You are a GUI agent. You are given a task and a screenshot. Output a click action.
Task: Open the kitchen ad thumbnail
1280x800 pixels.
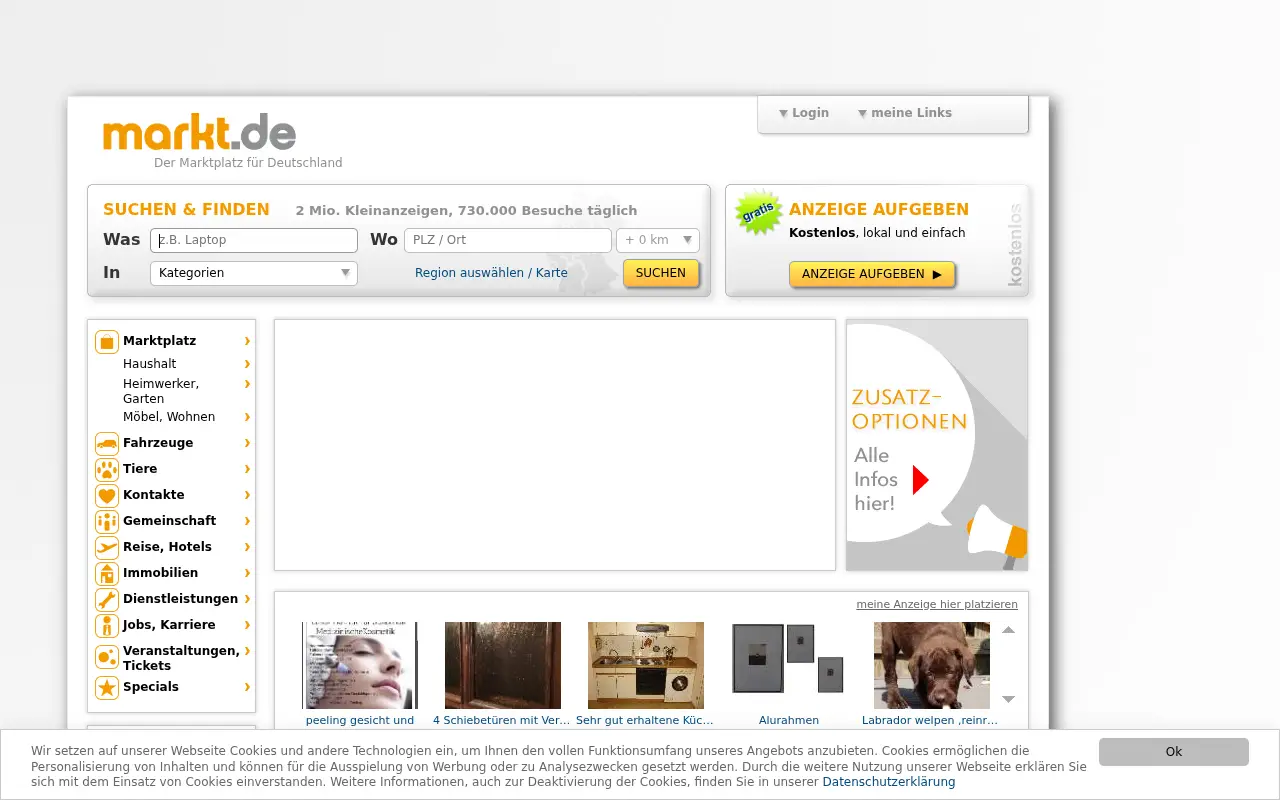point(646,665)
